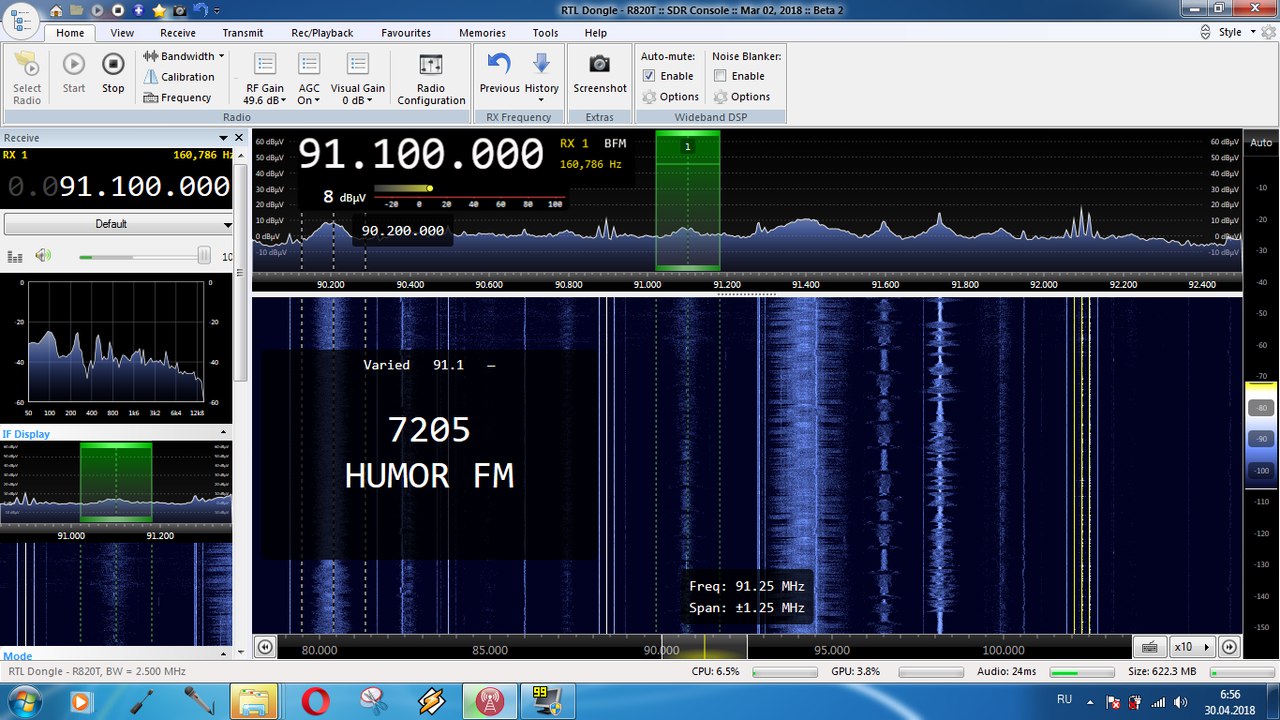Open Frequency entry in the Radio group
Image resolution: width=1280 pixels, height=720 pixels.
(x=178, y=97)
